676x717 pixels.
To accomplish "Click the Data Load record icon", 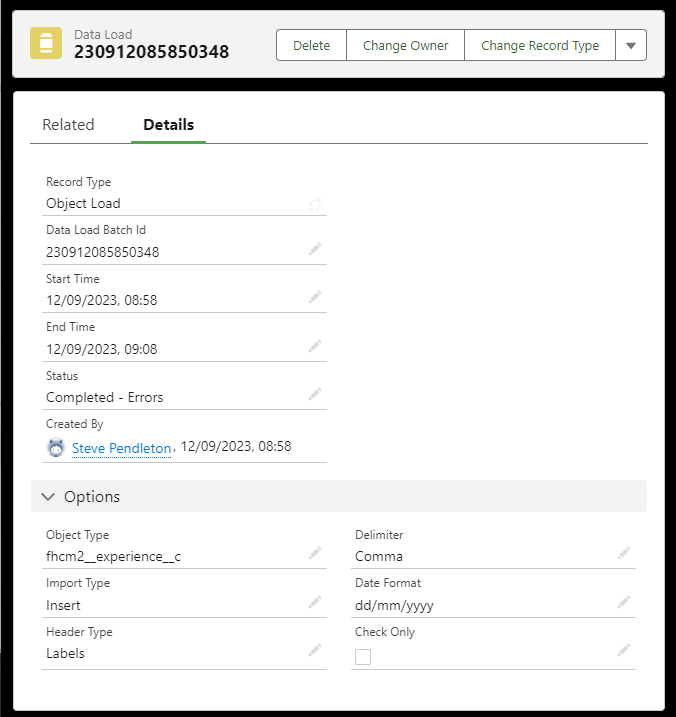I will (46, 44).
